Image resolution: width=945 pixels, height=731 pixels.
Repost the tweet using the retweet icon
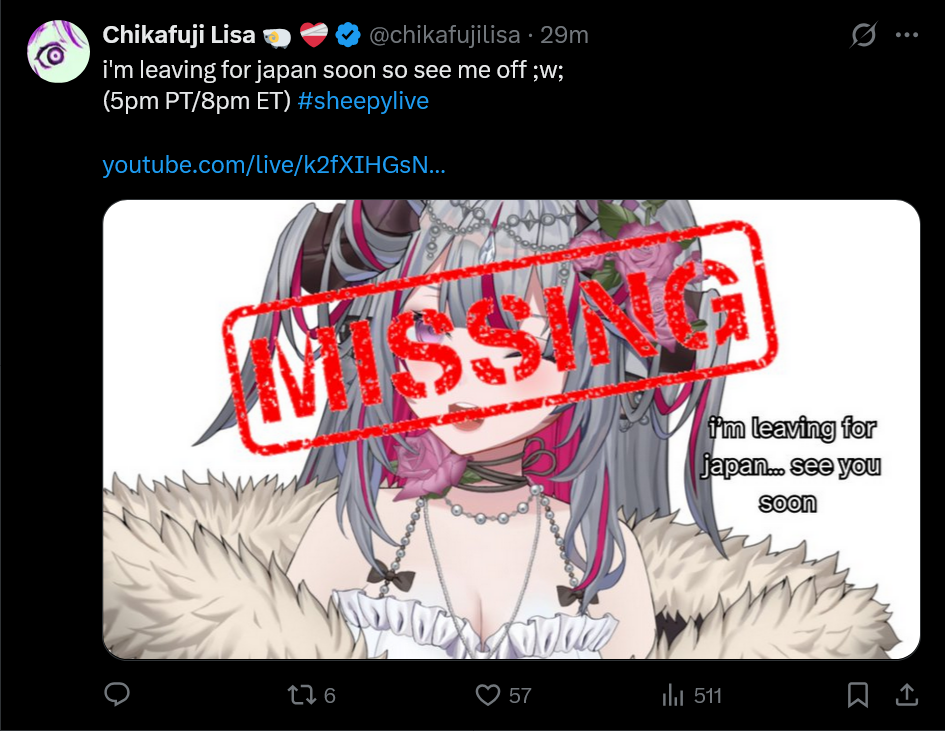click(301, 695)
